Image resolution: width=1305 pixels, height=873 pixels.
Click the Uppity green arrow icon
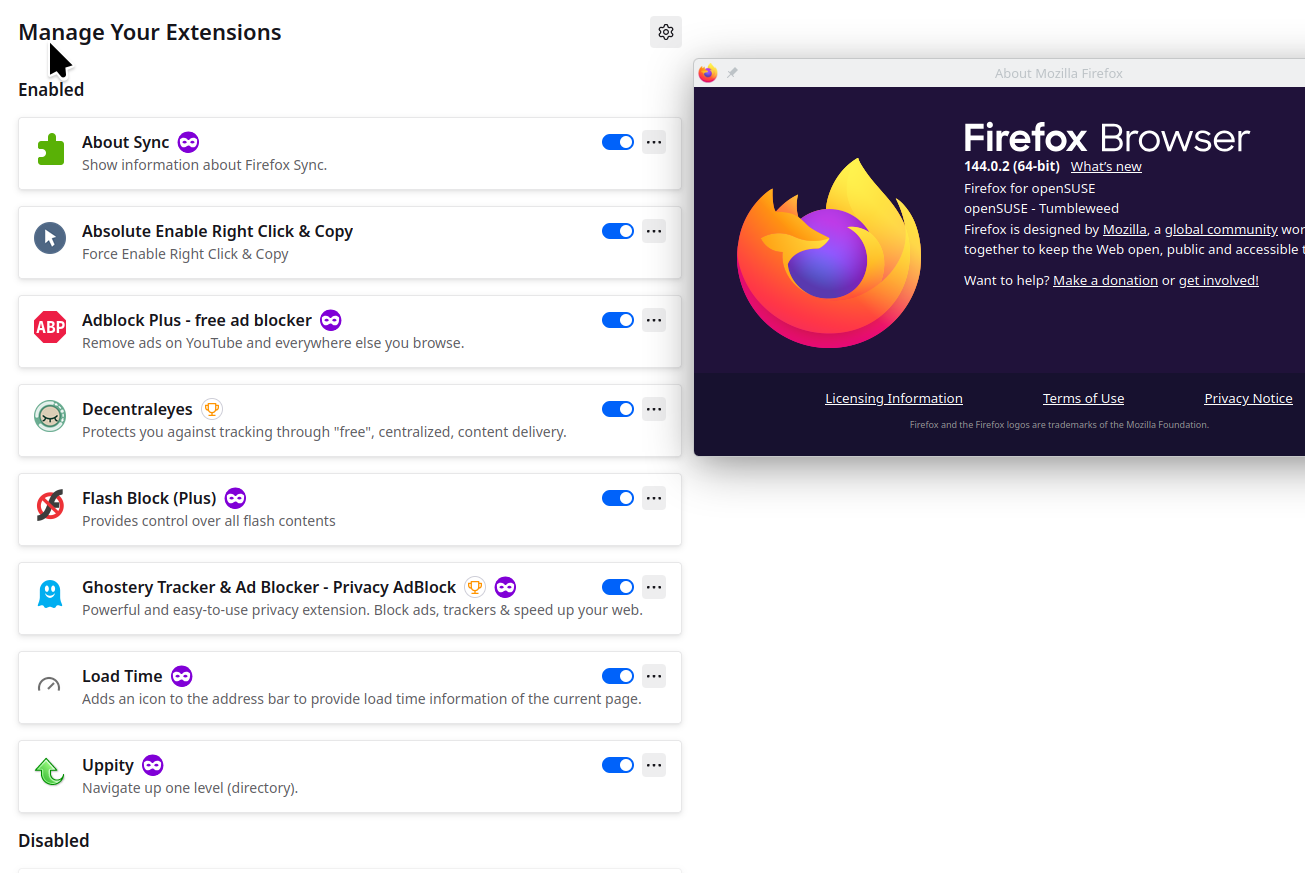pos(50,772)
